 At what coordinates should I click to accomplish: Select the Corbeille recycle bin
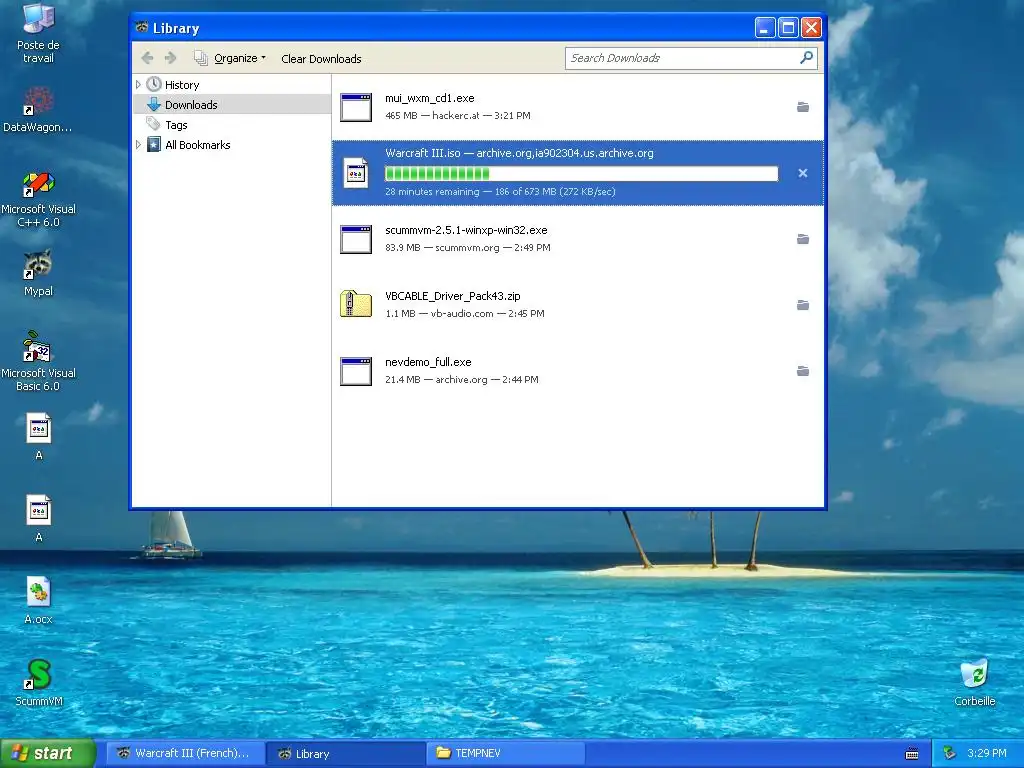974,682
